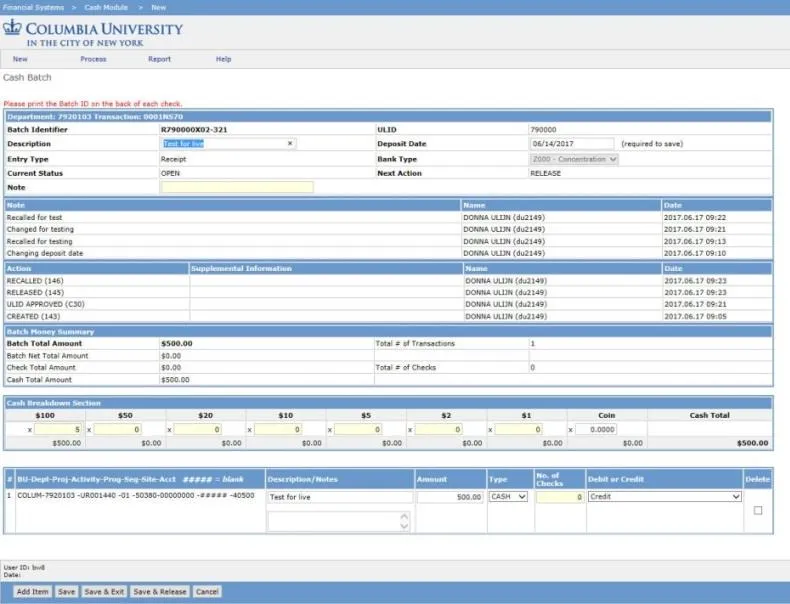Click the Description input field
Screen dimensions: 790x604
click(228, 144)
